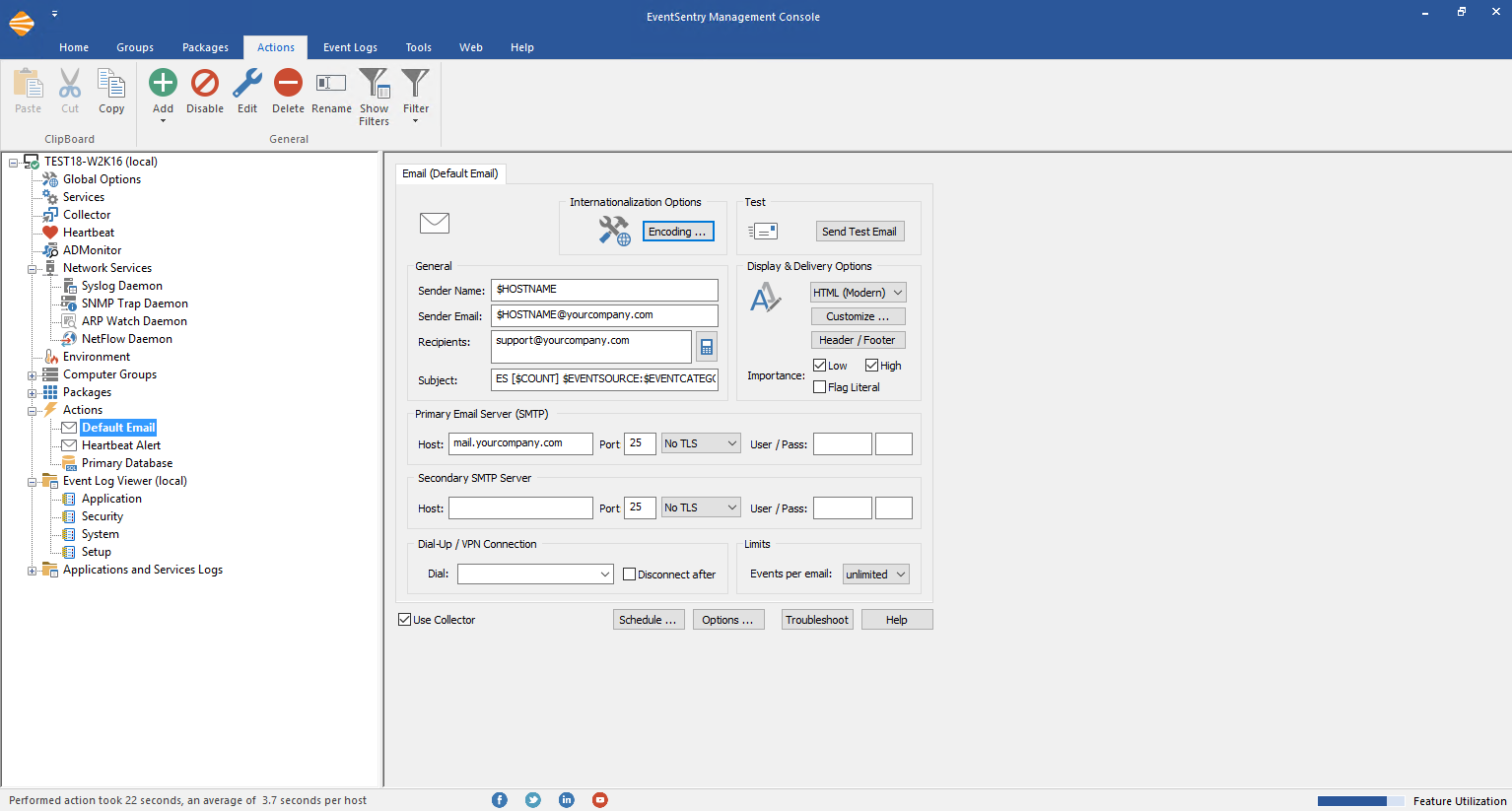This screenshot has height=811, width=1512.
Task: Click the Copy clipboard icon
Action: point(111,83)
